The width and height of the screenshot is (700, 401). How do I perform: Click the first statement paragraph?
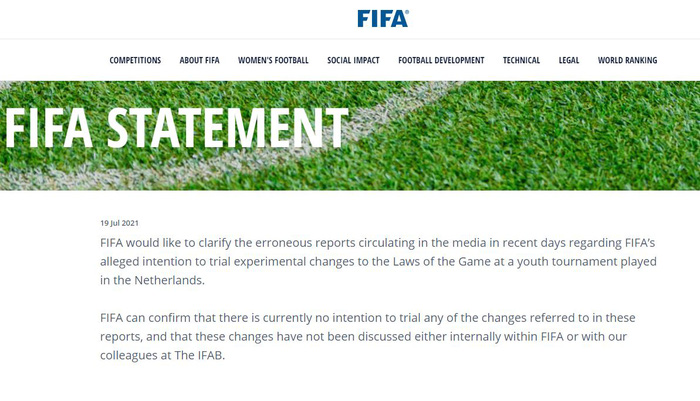[378, 262]
